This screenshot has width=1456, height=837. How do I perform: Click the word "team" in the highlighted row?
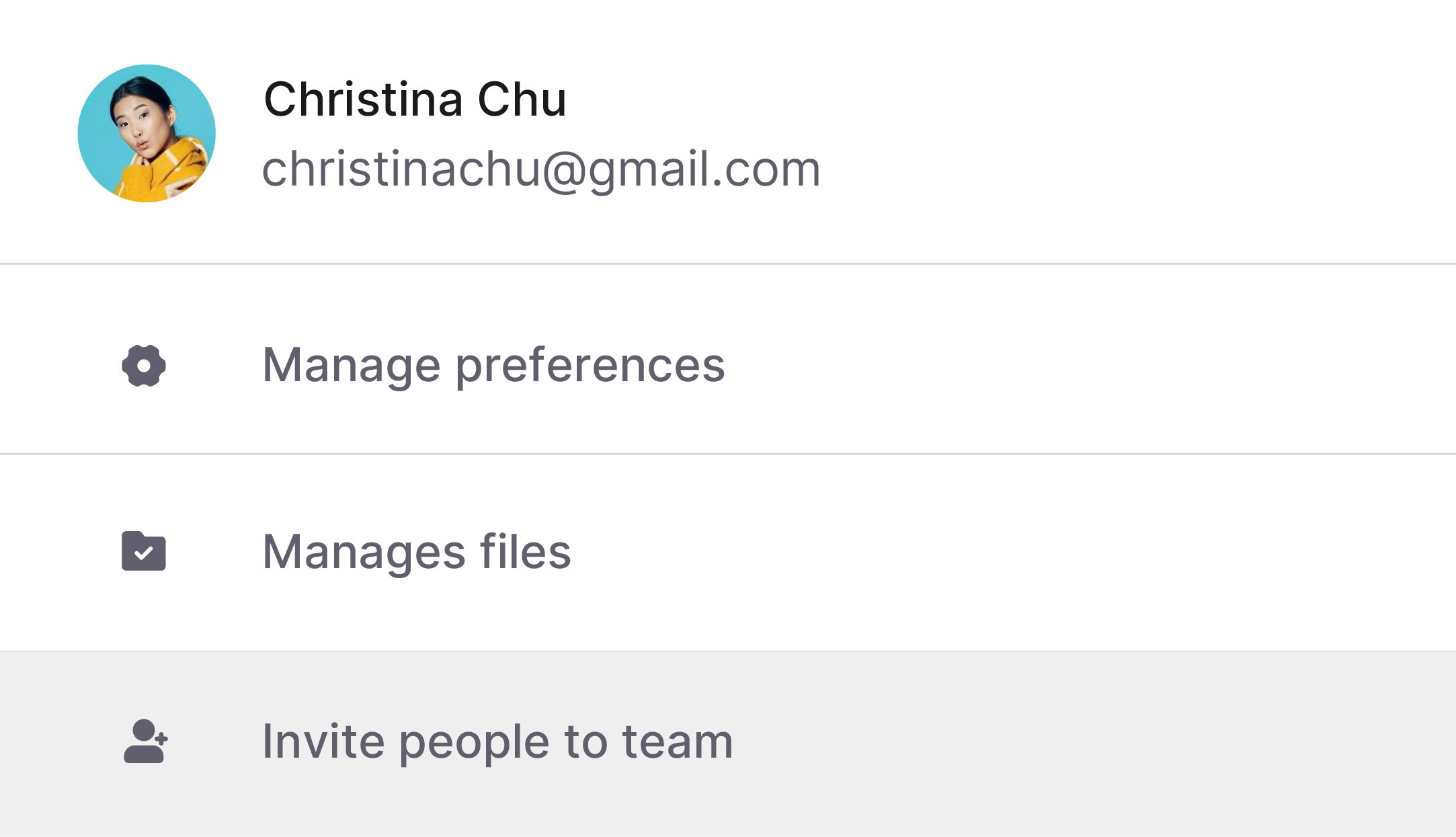[678, 742]
